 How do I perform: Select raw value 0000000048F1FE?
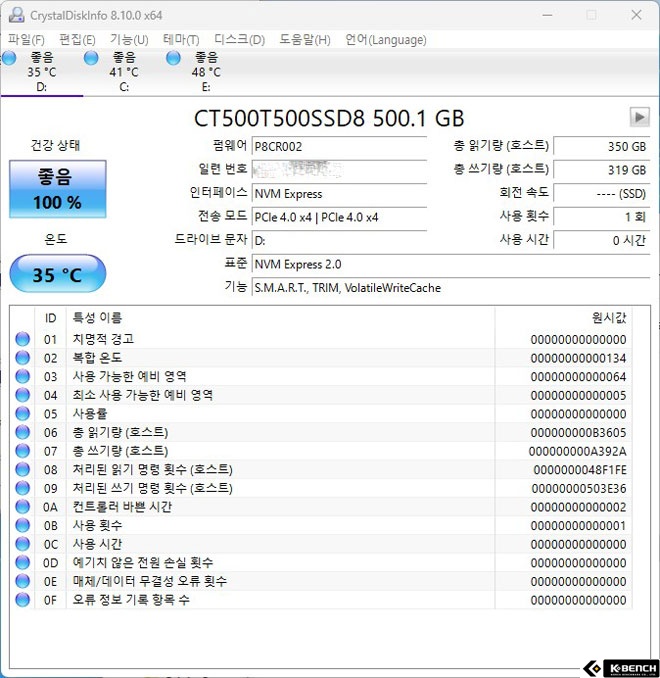tap(580, 470)
